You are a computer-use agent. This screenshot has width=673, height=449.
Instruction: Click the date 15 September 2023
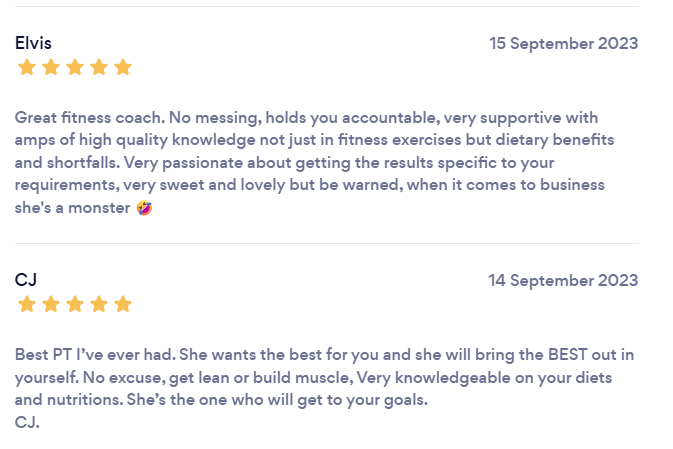point(563,44)
